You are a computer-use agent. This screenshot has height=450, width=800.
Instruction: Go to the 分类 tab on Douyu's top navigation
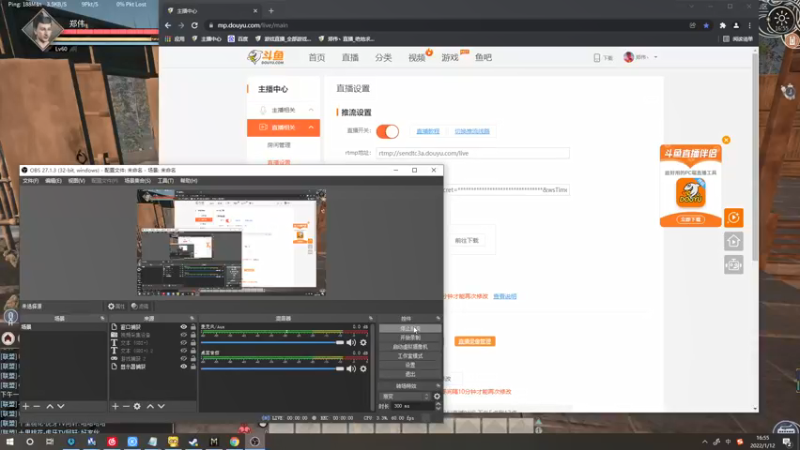click(x=383, y=58)
